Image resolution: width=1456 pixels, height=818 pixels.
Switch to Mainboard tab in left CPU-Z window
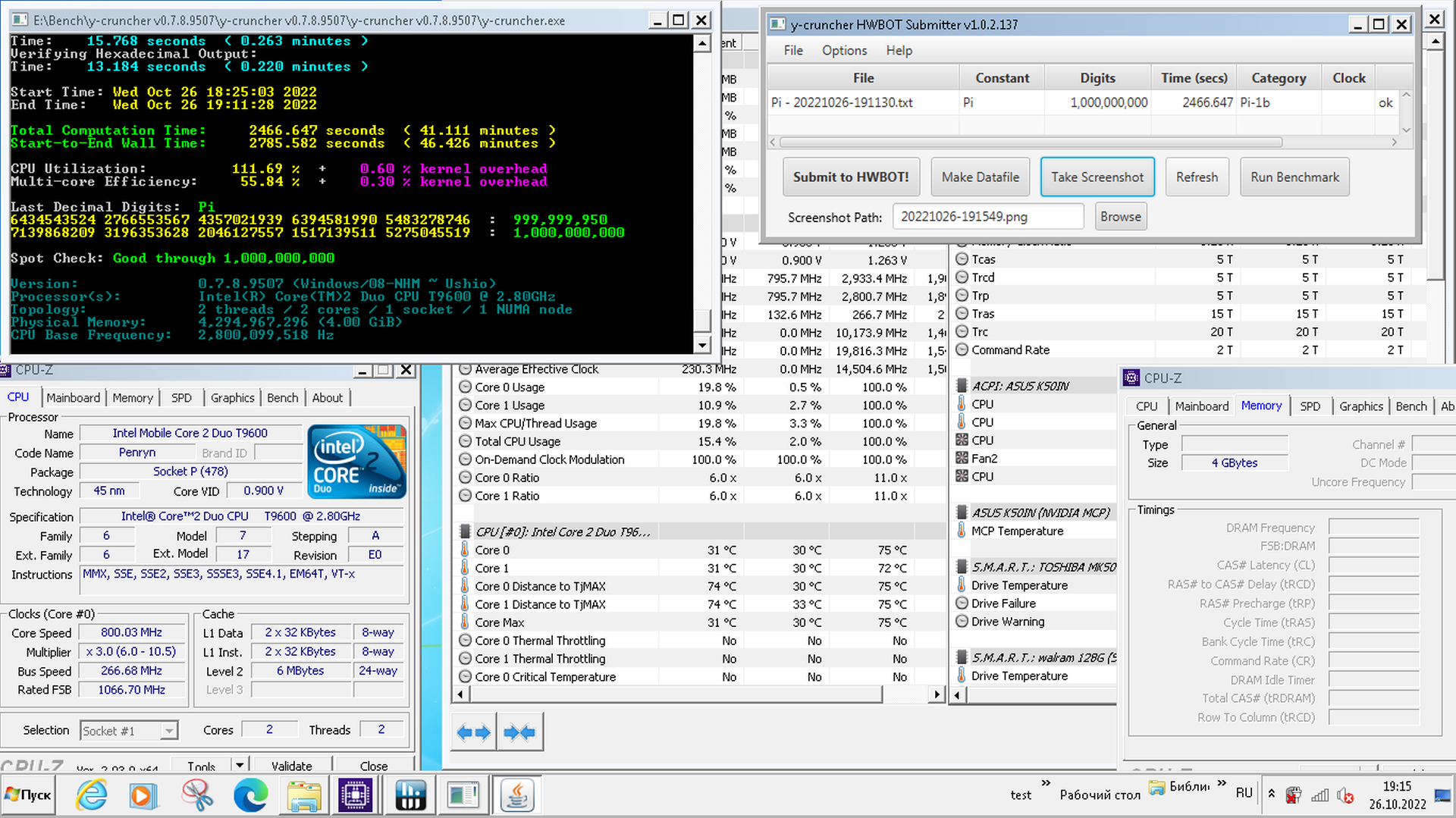[73, 397]
